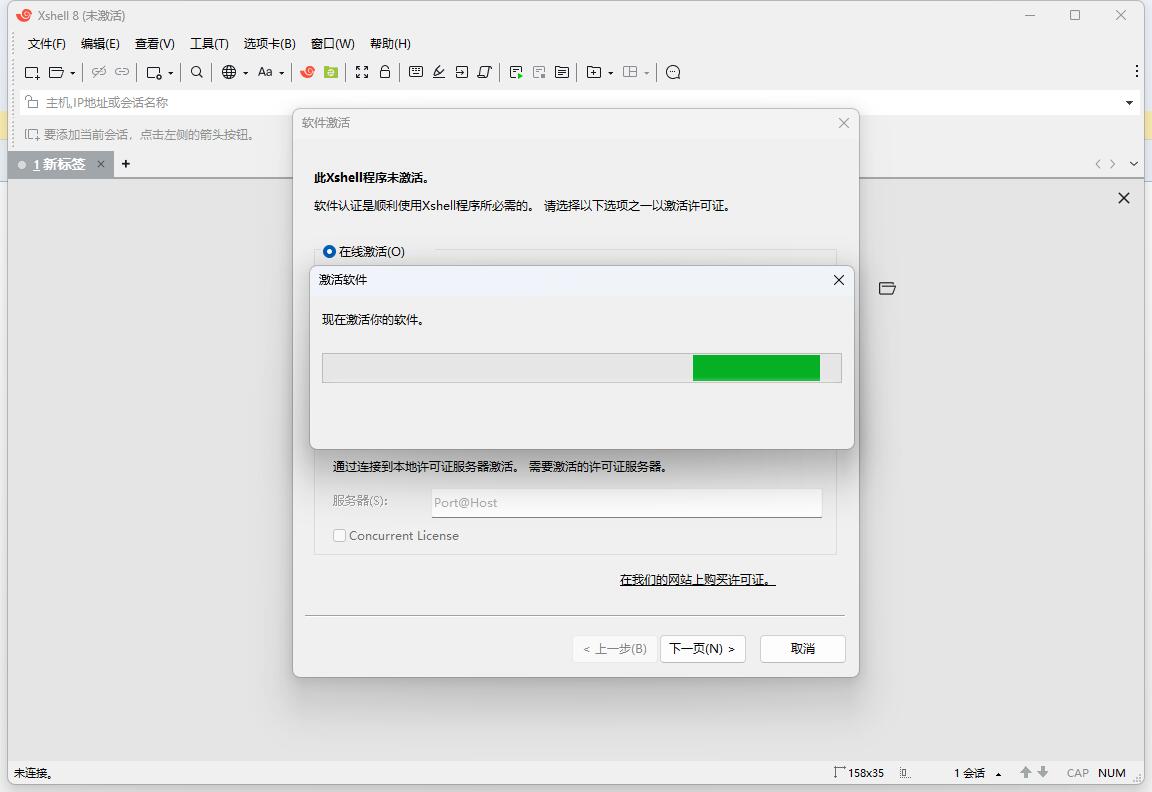This screenshot has height=792, width=1152.
Task: Click the Encoding globe icon
Action: tap(229, 72)
